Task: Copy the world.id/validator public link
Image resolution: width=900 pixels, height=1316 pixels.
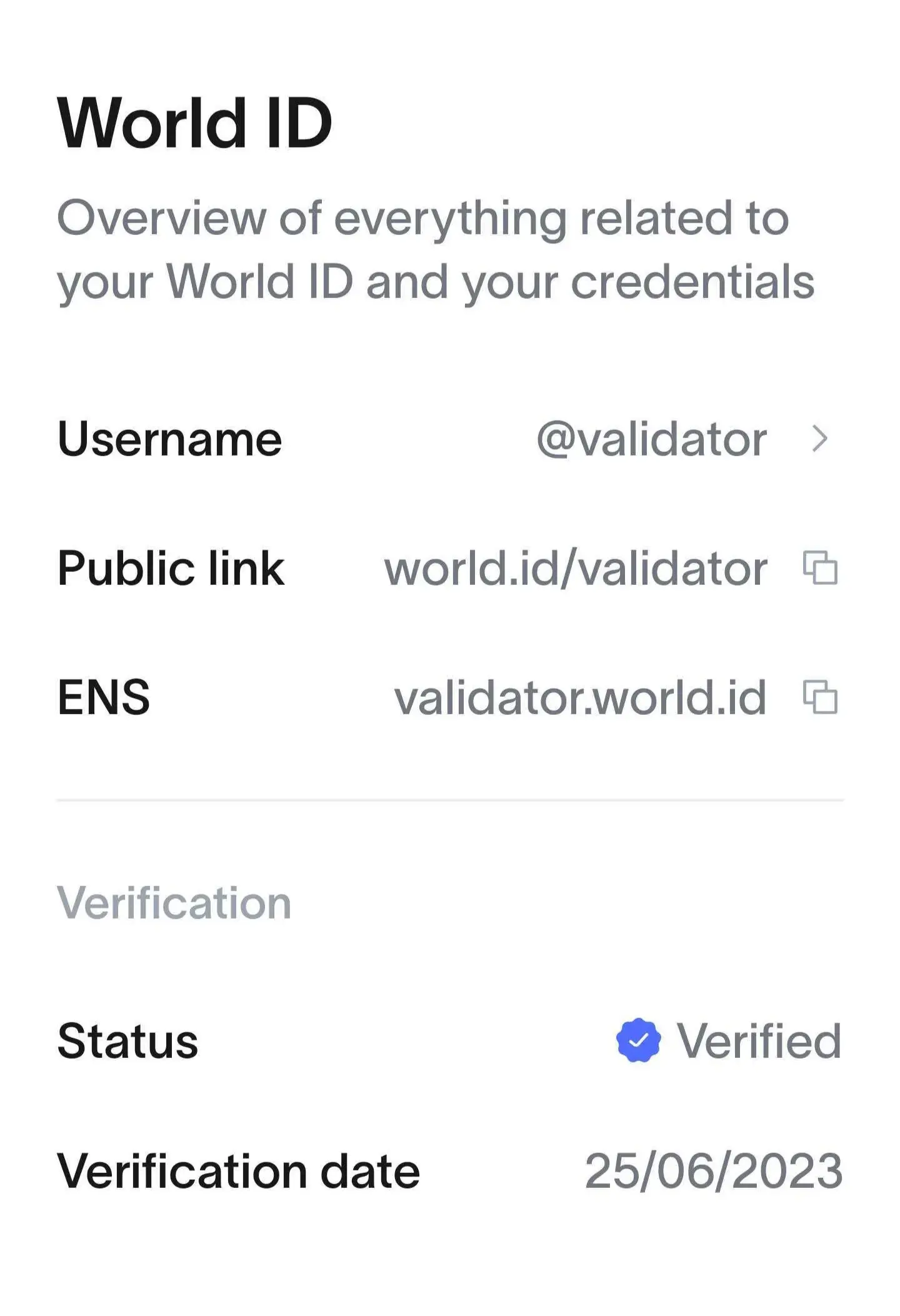Action: click(x=819, y=568)
